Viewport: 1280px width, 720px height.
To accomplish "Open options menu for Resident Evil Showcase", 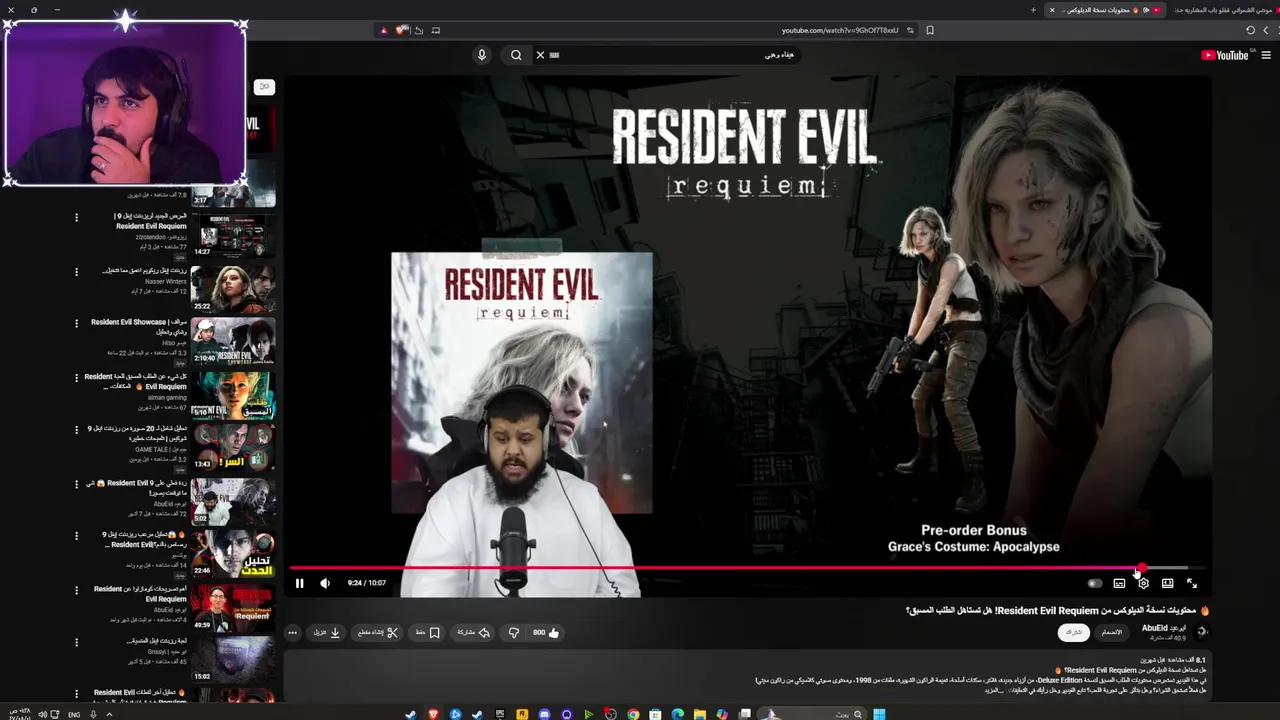I will (x=76, y=323).
